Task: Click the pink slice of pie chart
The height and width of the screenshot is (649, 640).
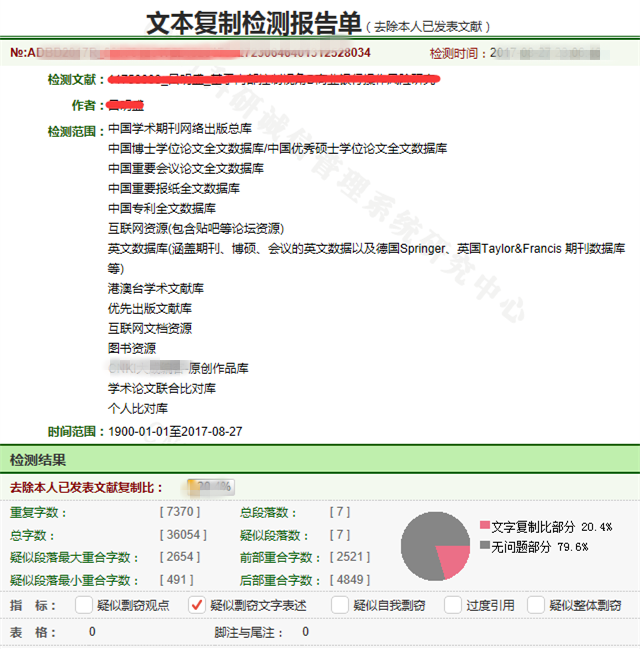Action: tap(453, 560)
